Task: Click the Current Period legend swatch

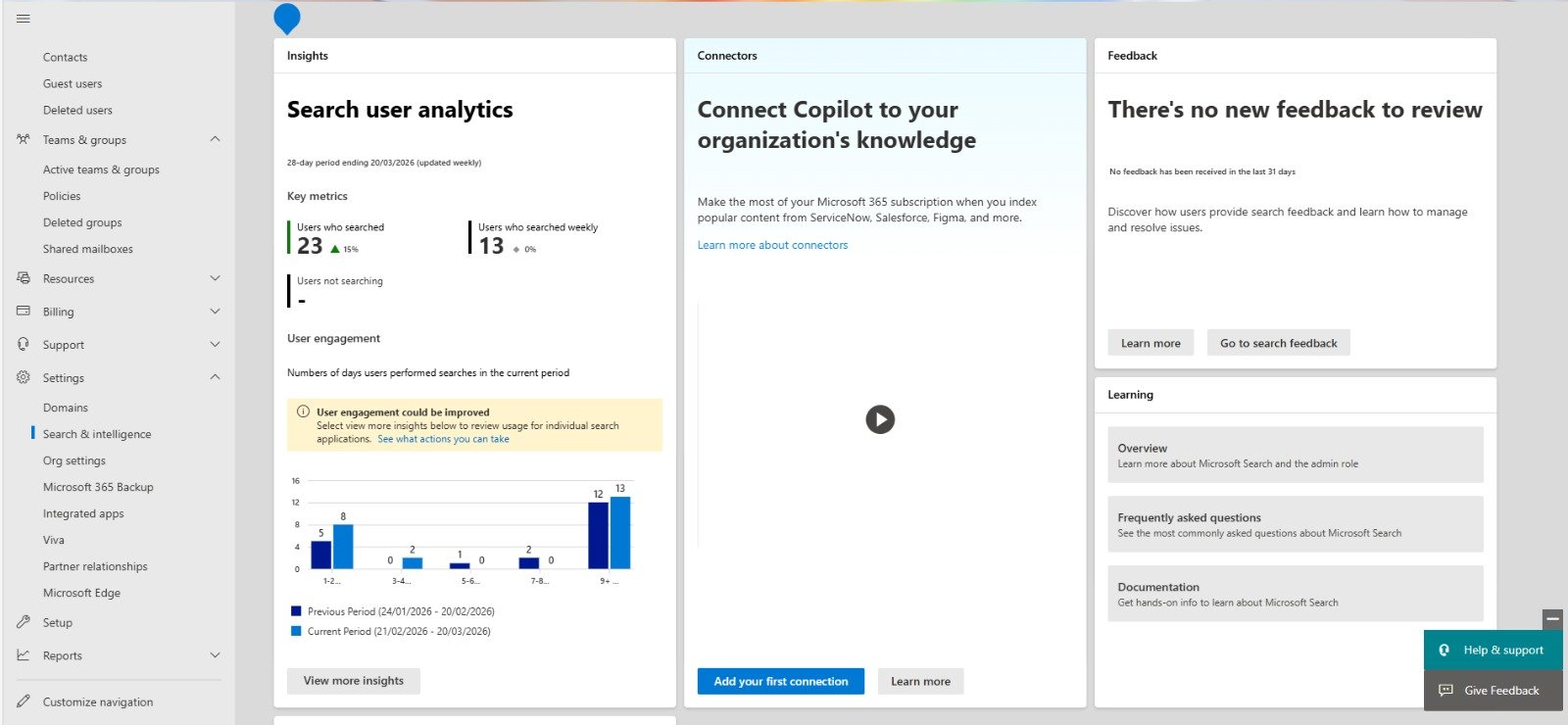Action: [296, 631]
